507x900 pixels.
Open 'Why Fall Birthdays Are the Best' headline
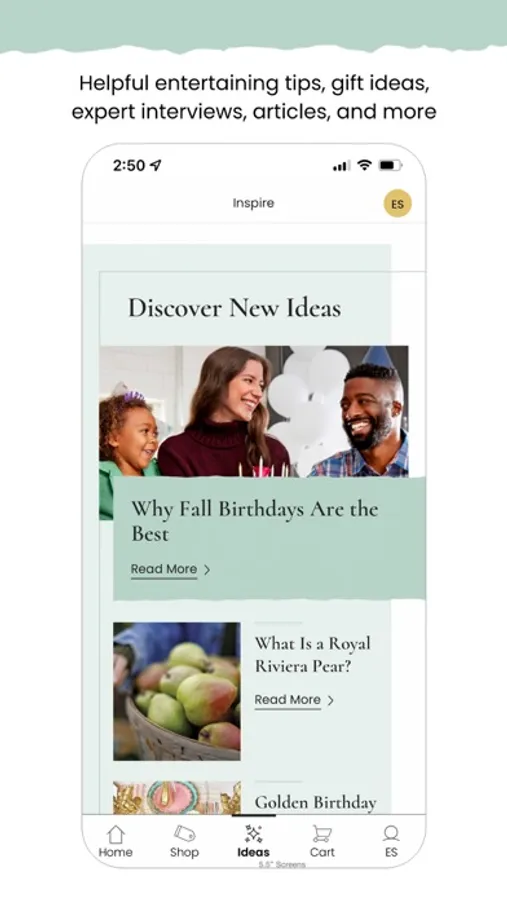(x=255, y=521)
